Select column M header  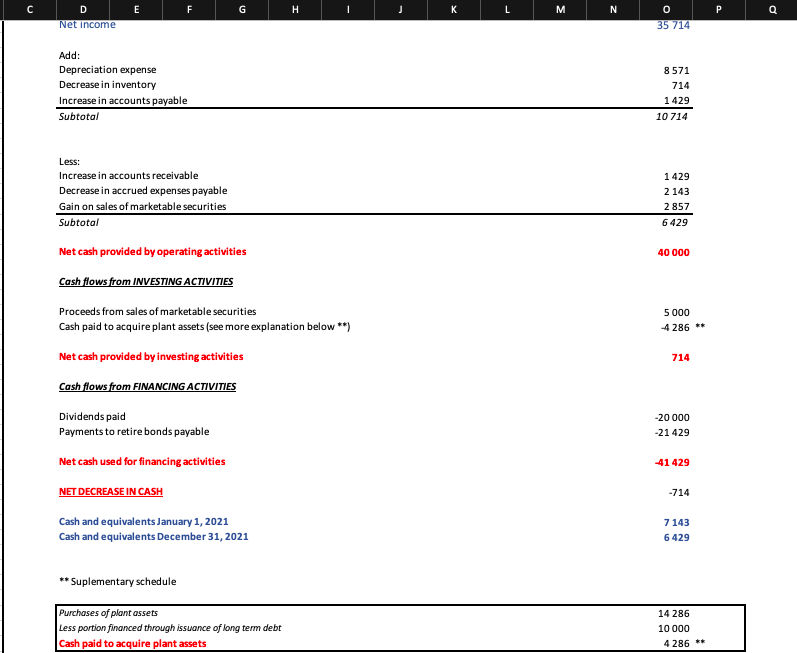pos(560,10)
